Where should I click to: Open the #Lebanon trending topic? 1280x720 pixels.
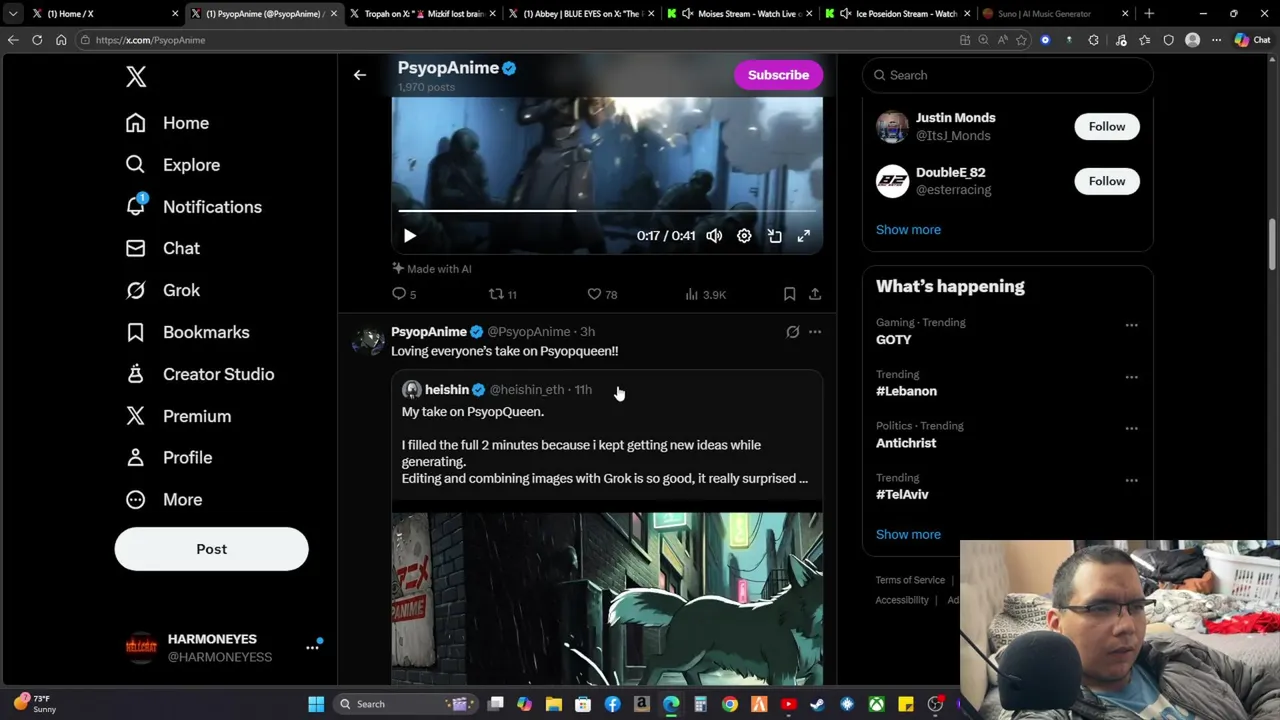point(906,391)
